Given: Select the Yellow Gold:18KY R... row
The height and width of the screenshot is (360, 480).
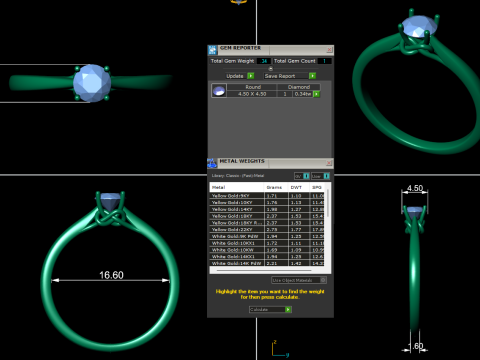Looking at the screenshot, I should [x=267, y=223].
